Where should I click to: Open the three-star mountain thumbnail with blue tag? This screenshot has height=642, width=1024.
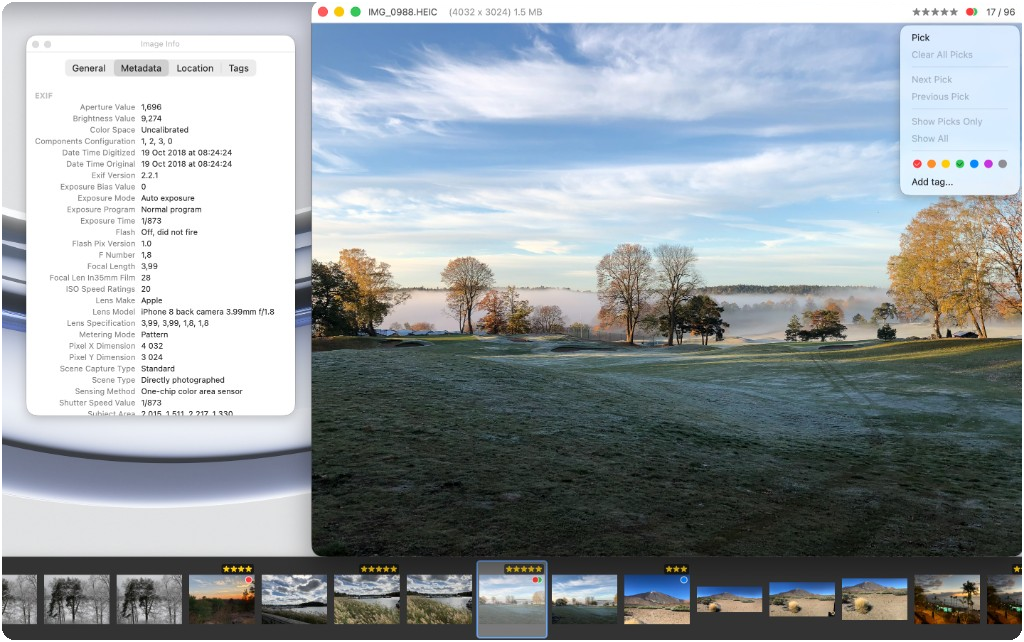[x=656, y=599]
